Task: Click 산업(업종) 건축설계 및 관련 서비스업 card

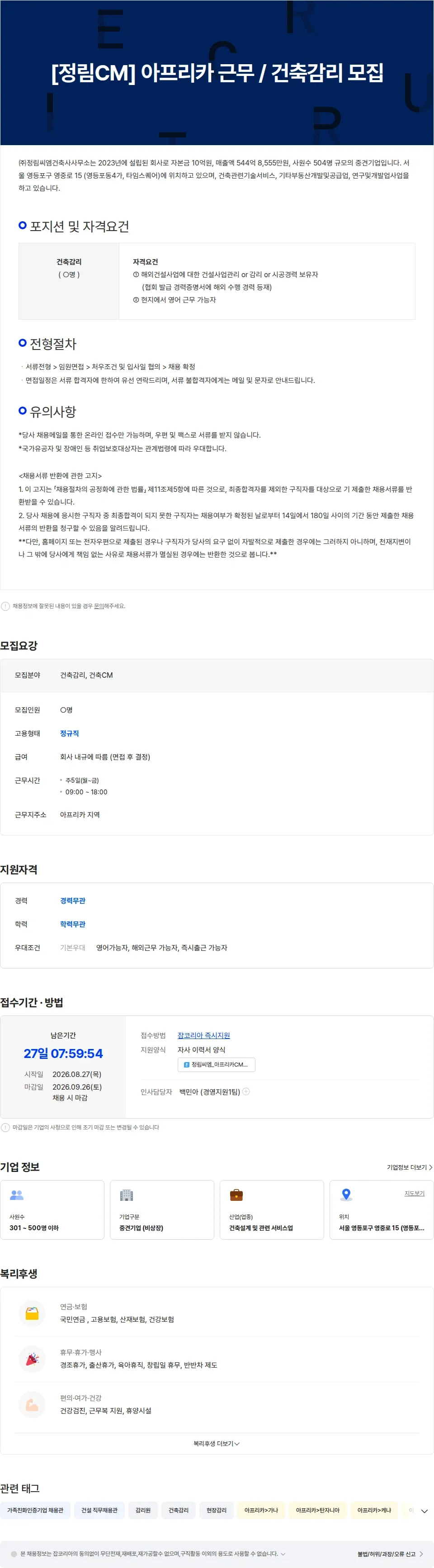Action: [272, 1209]
